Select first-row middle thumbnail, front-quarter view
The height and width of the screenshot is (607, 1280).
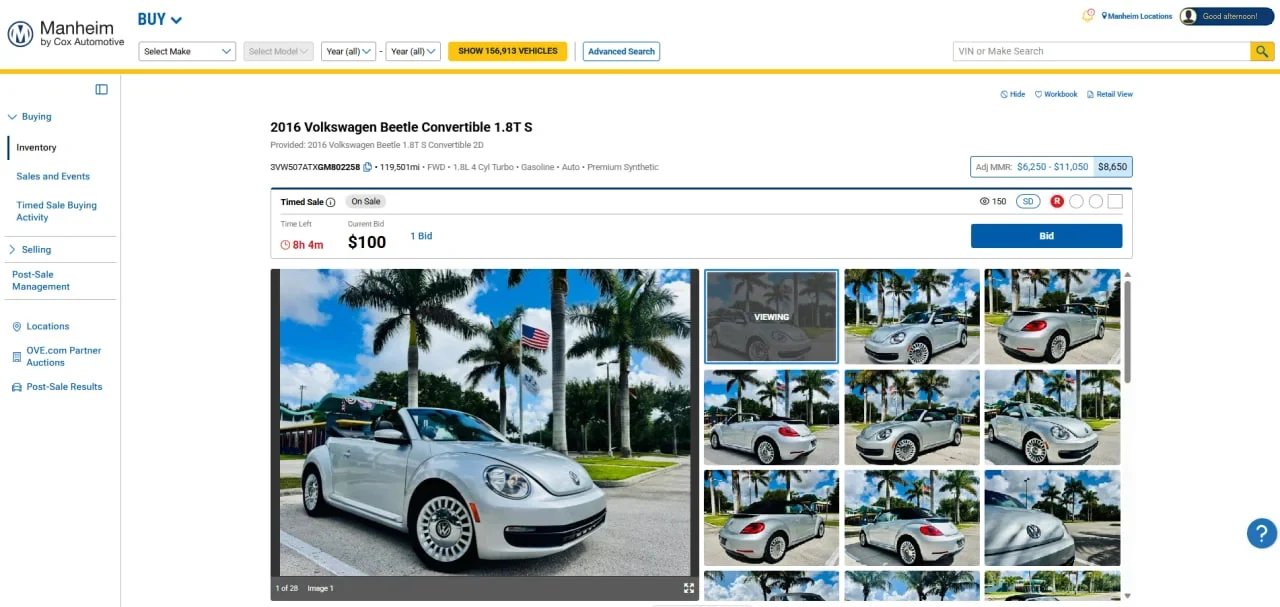click(912, 316)
